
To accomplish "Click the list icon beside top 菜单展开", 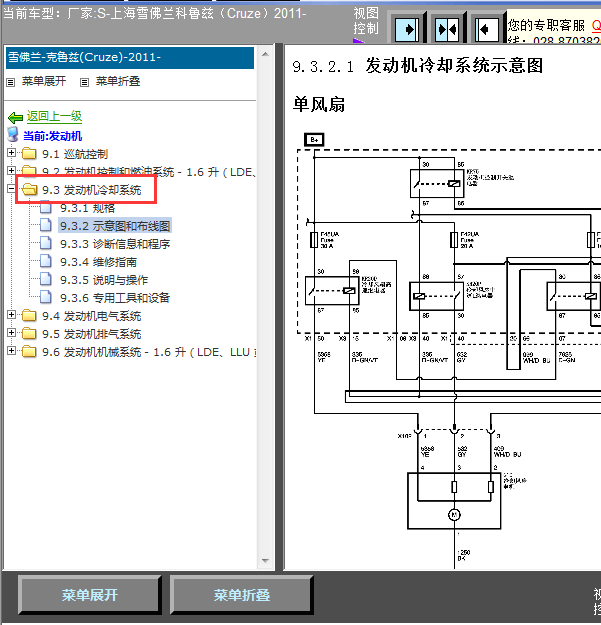I will [x=11, y=83].
